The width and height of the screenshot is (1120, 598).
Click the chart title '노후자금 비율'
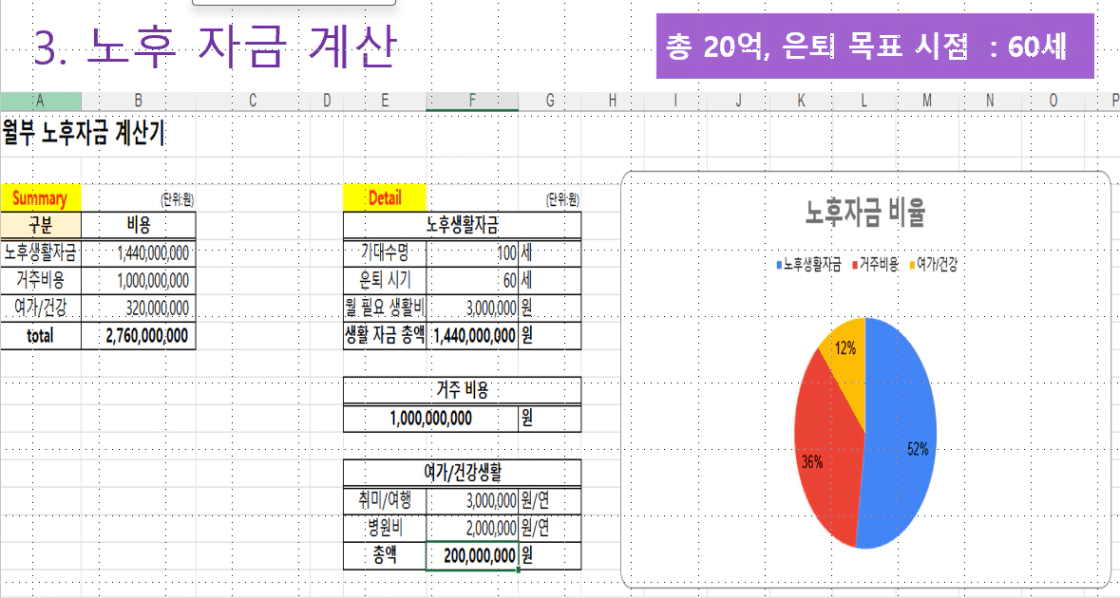865,212
